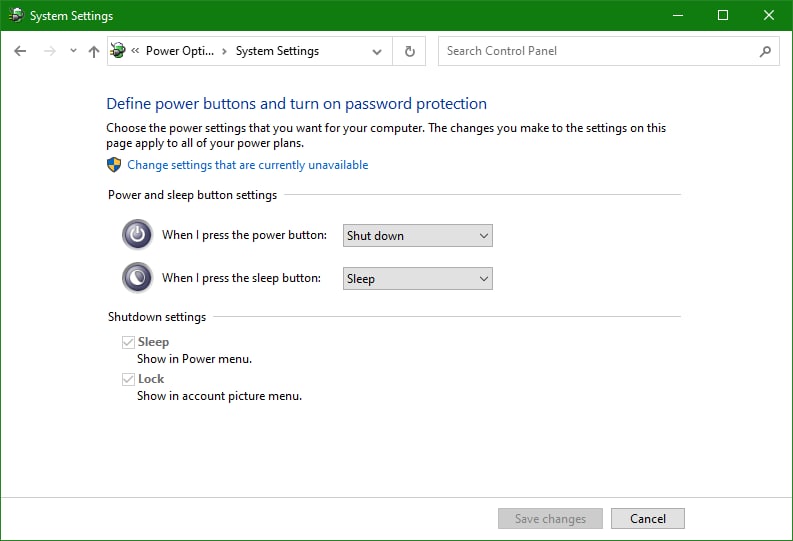Expand the breadcrumb arrow after Power Opti...
This screenshot has height=541, width=793.
224,51
